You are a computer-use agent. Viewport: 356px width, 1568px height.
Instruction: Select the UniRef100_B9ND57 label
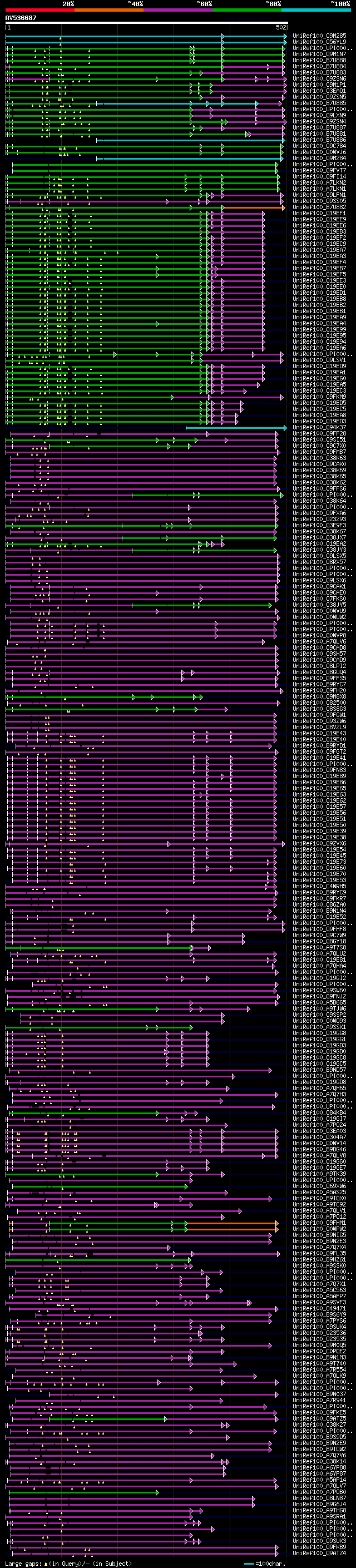pos(319,1070)
